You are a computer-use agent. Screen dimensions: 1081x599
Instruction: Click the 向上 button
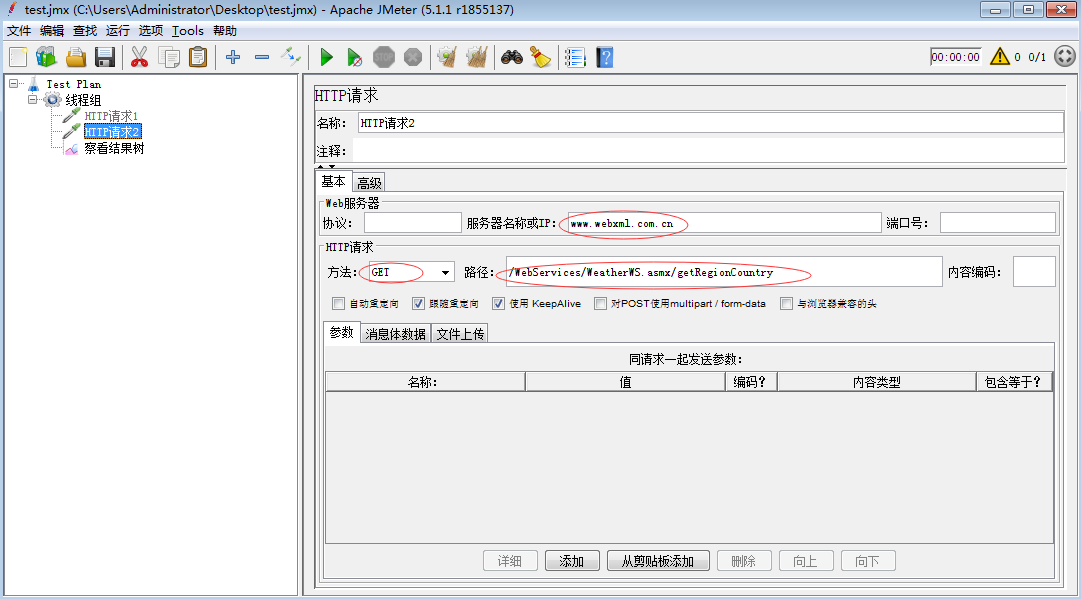(x=806, y=561)
